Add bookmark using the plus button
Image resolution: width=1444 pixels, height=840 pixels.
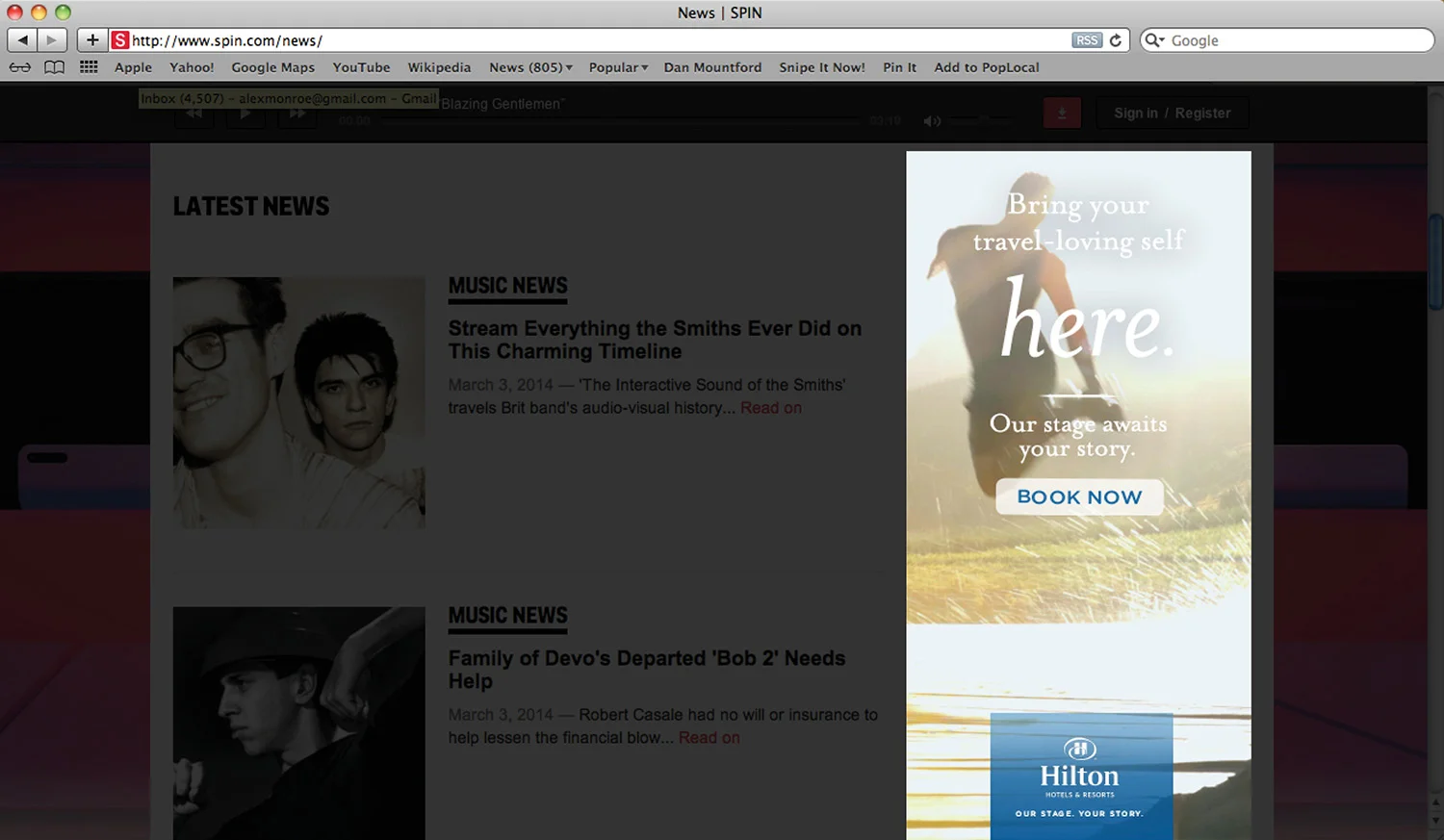click(92, 40)
